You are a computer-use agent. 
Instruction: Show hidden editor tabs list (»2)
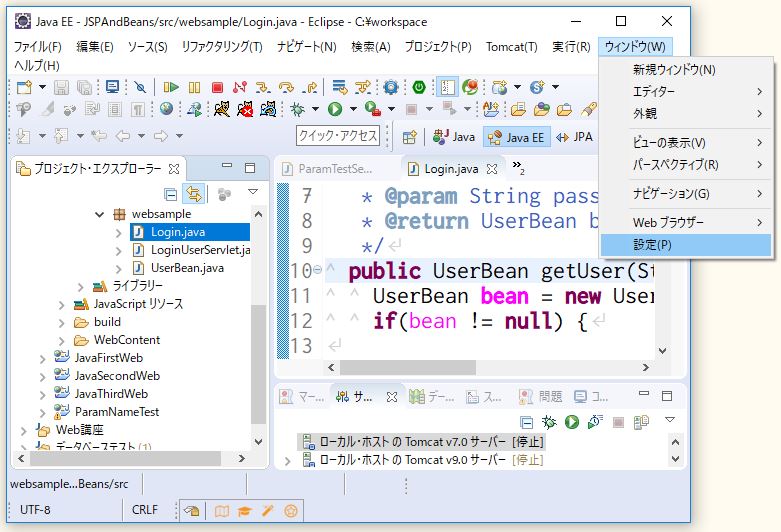pos(518,167)
